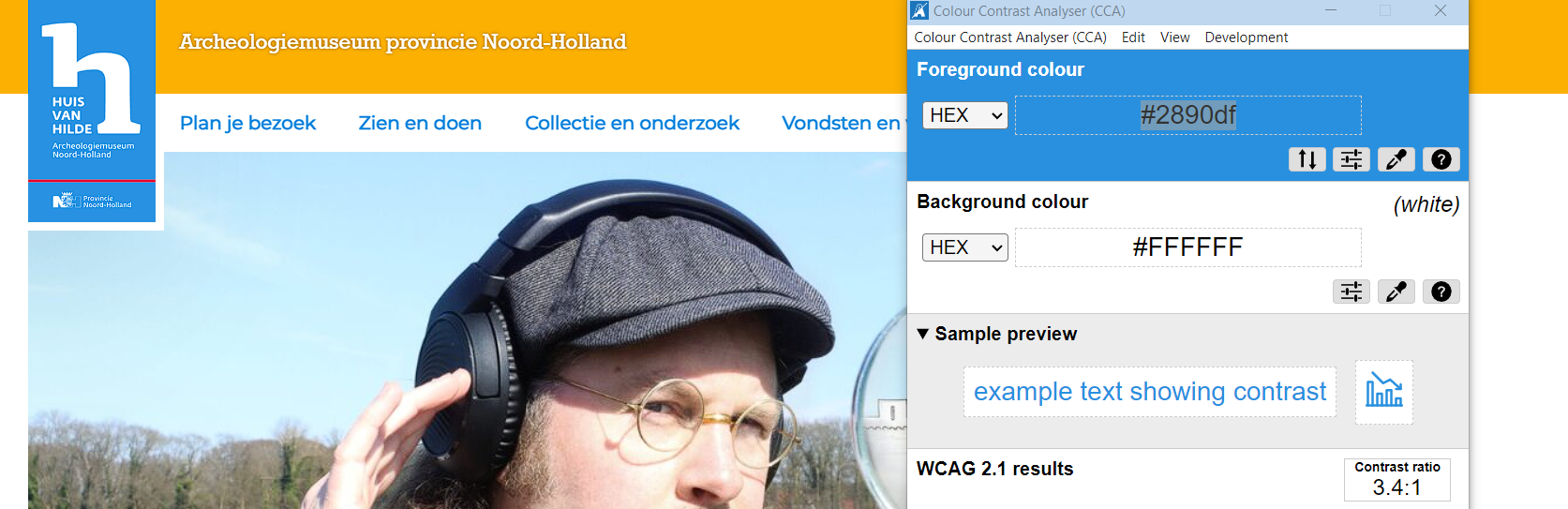Viewport: 1568px width, 509px height.
Task: Go to the Plan je bezoek link
Action: pos(247,123)
